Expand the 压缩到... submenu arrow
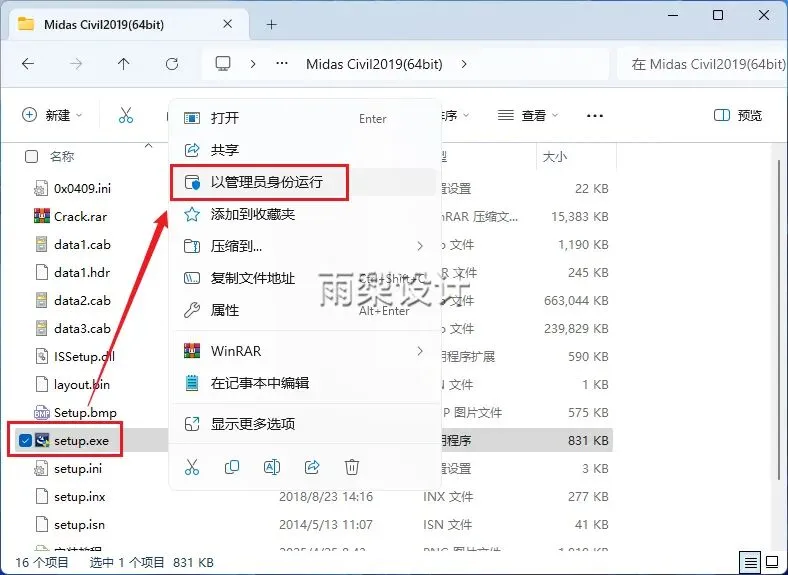 [420, 246]
